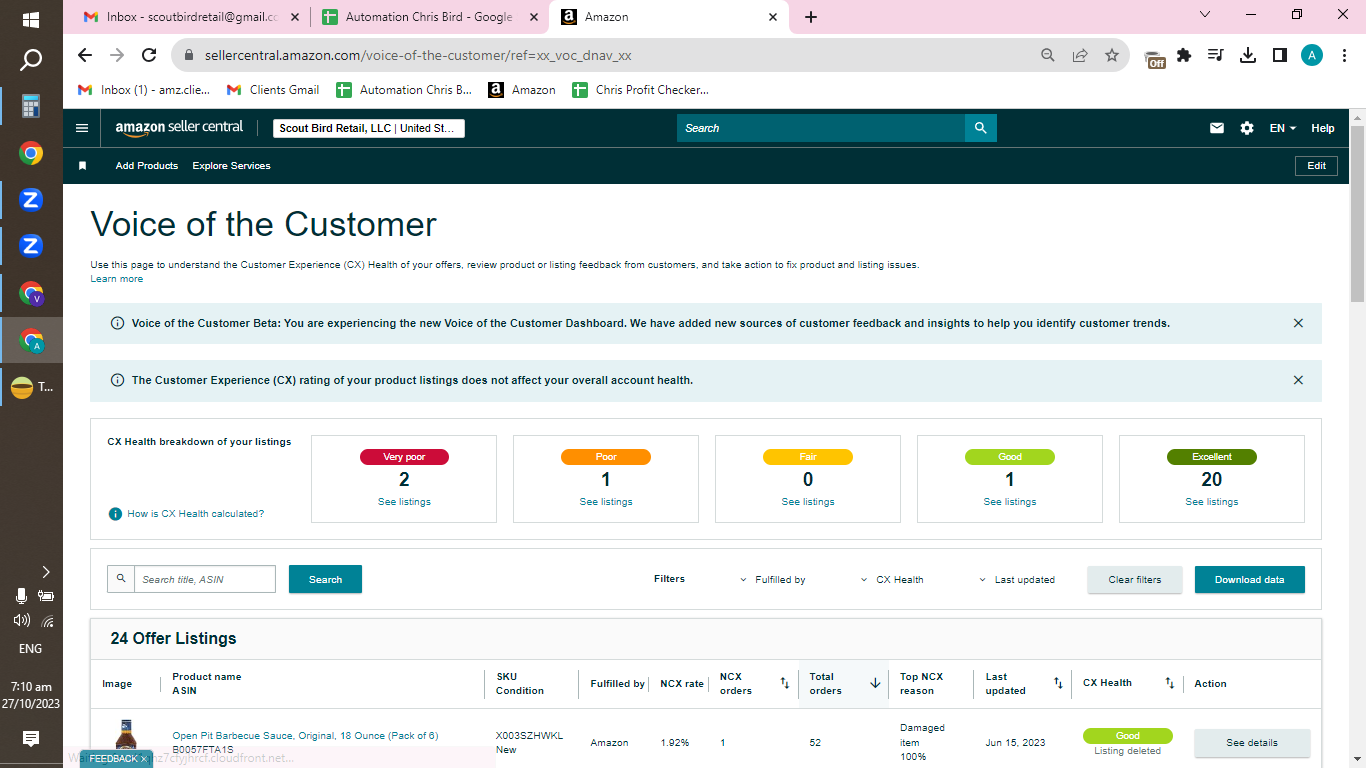Click the Seller Central header search field
Image resolution: width=1366 pixels, height=768 pixels.
click(821, 128)
